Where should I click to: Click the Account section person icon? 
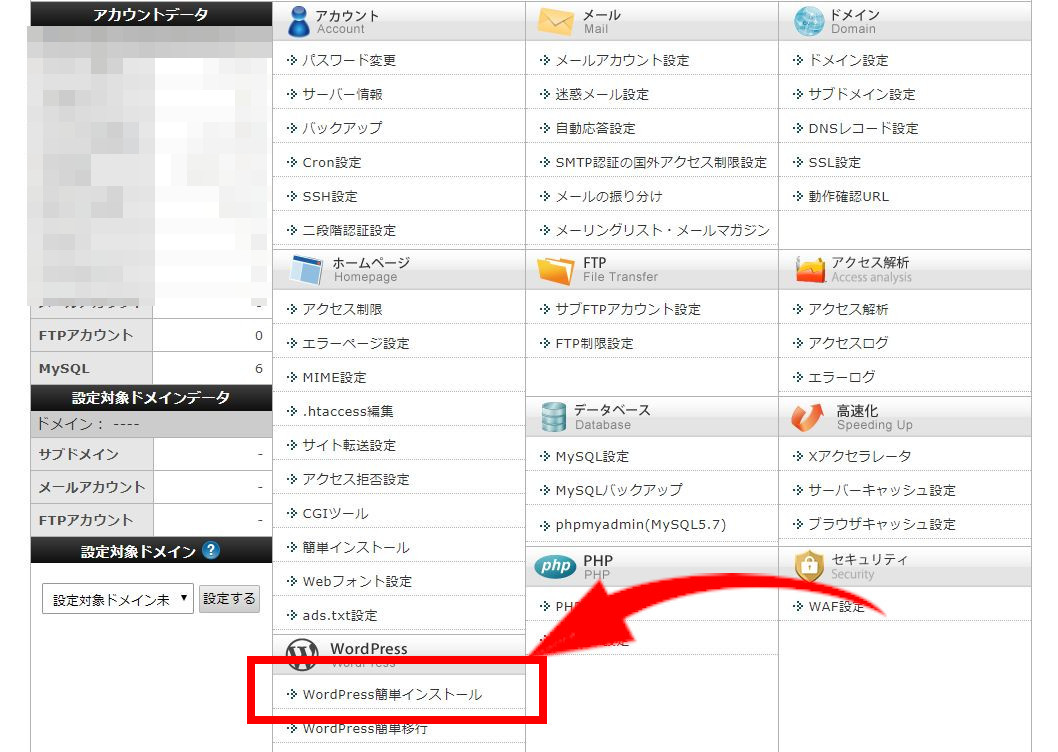click(x=298, y=21)
